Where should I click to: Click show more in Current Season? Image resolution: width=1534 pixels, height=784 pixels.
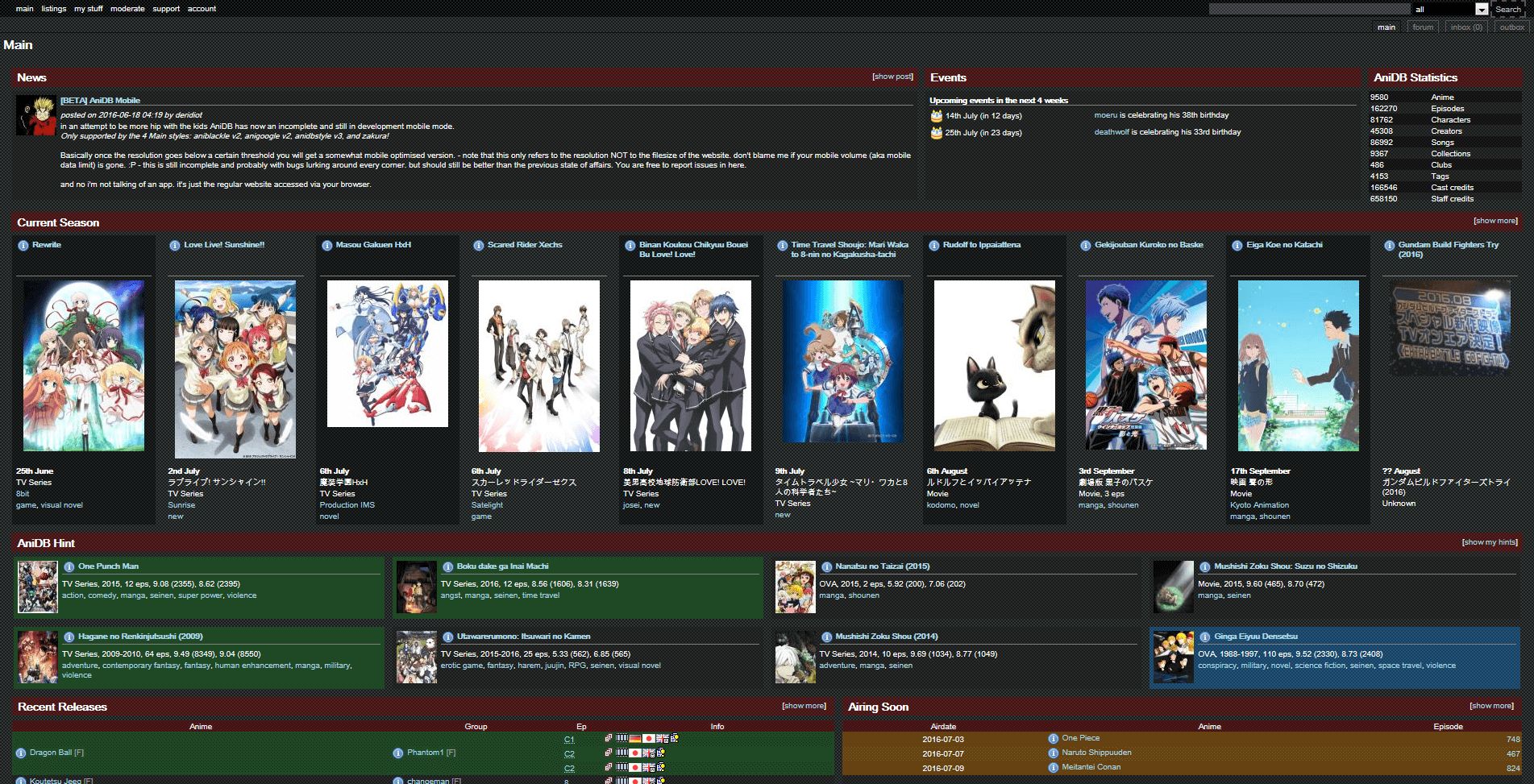tap(1495, 221)
